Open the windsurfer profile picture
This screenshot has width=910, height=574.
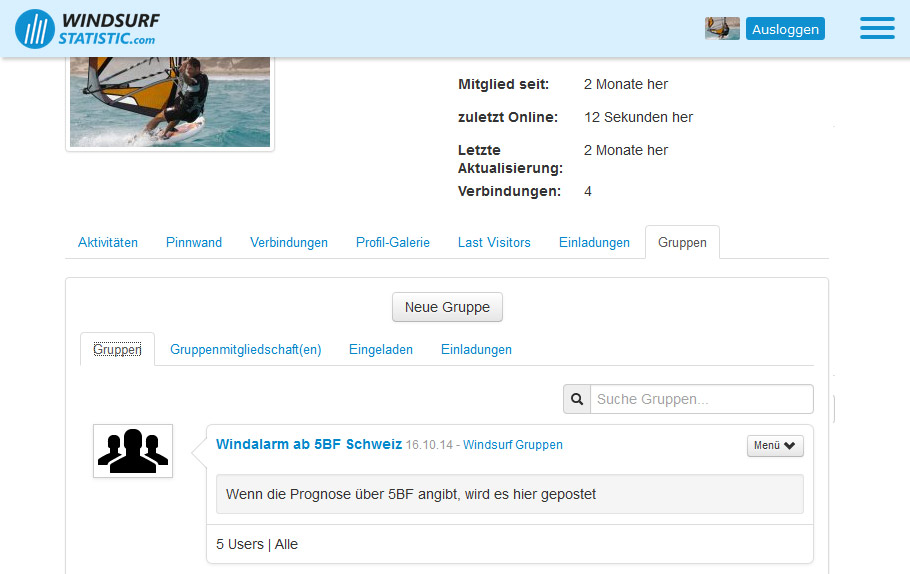[170, 102]
